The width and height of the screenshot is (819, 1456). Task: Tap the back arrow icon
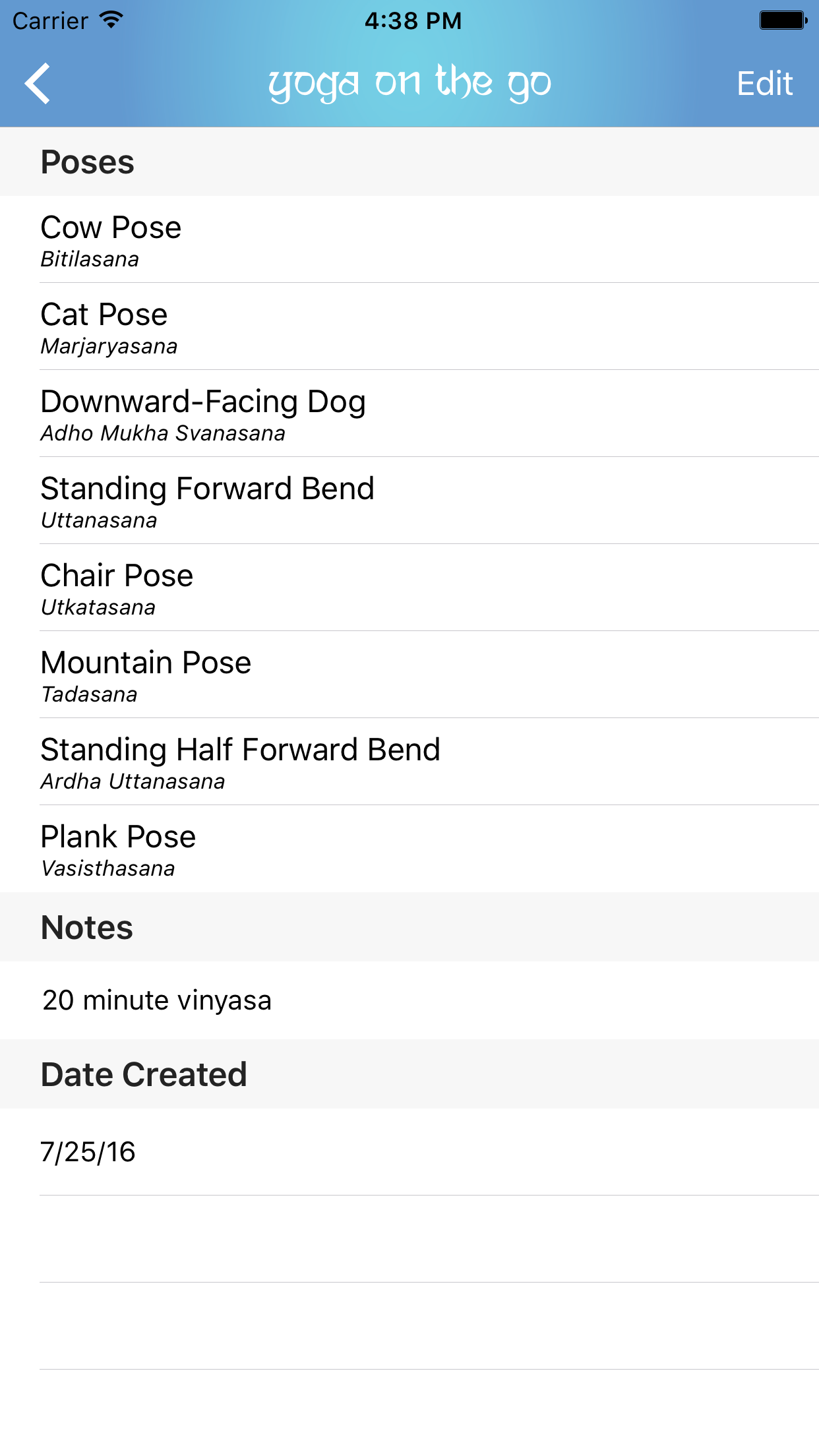click(38, 84)
